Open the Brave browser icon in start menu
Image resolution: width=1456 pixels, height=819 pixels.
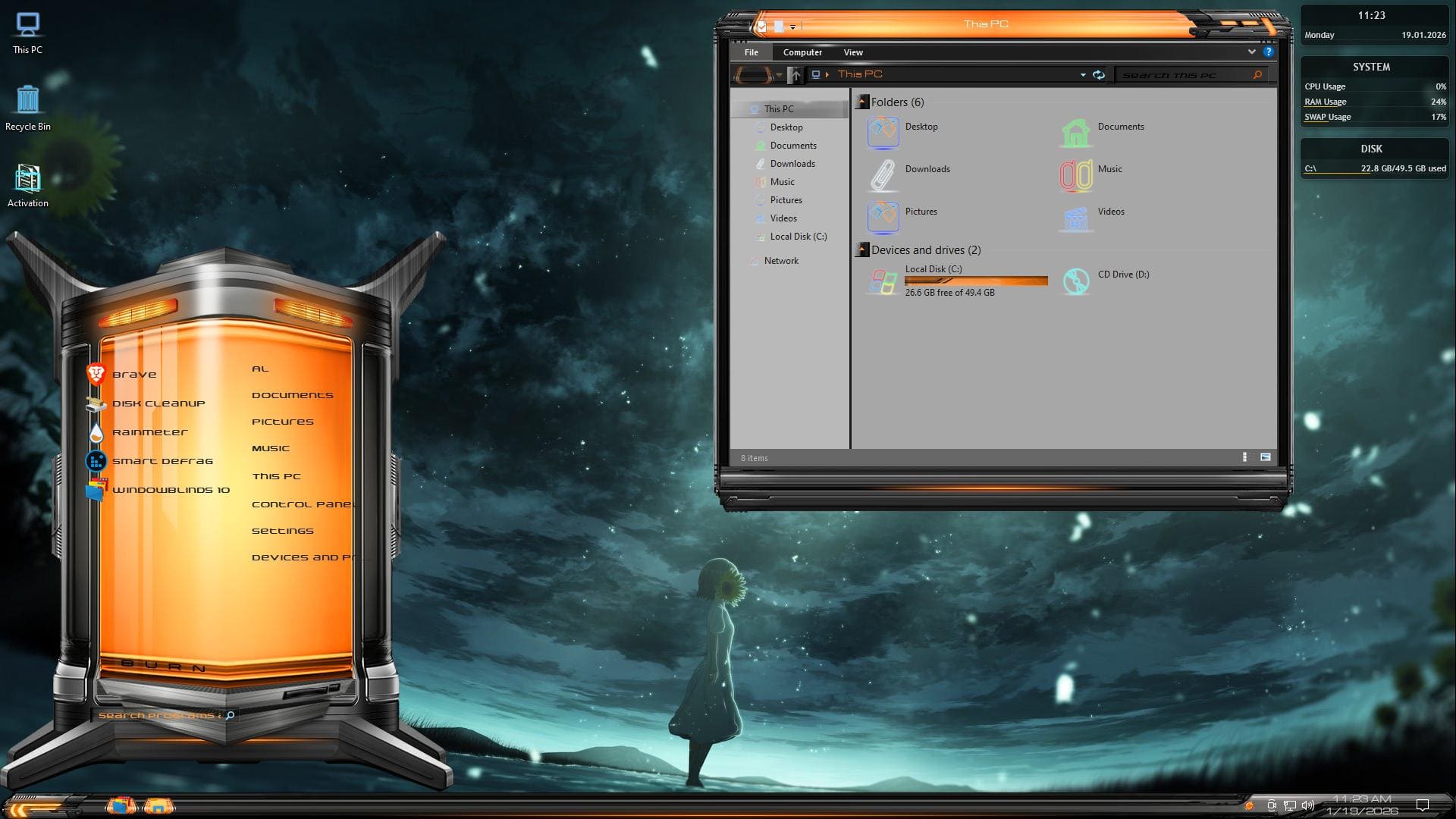(96, 374)
